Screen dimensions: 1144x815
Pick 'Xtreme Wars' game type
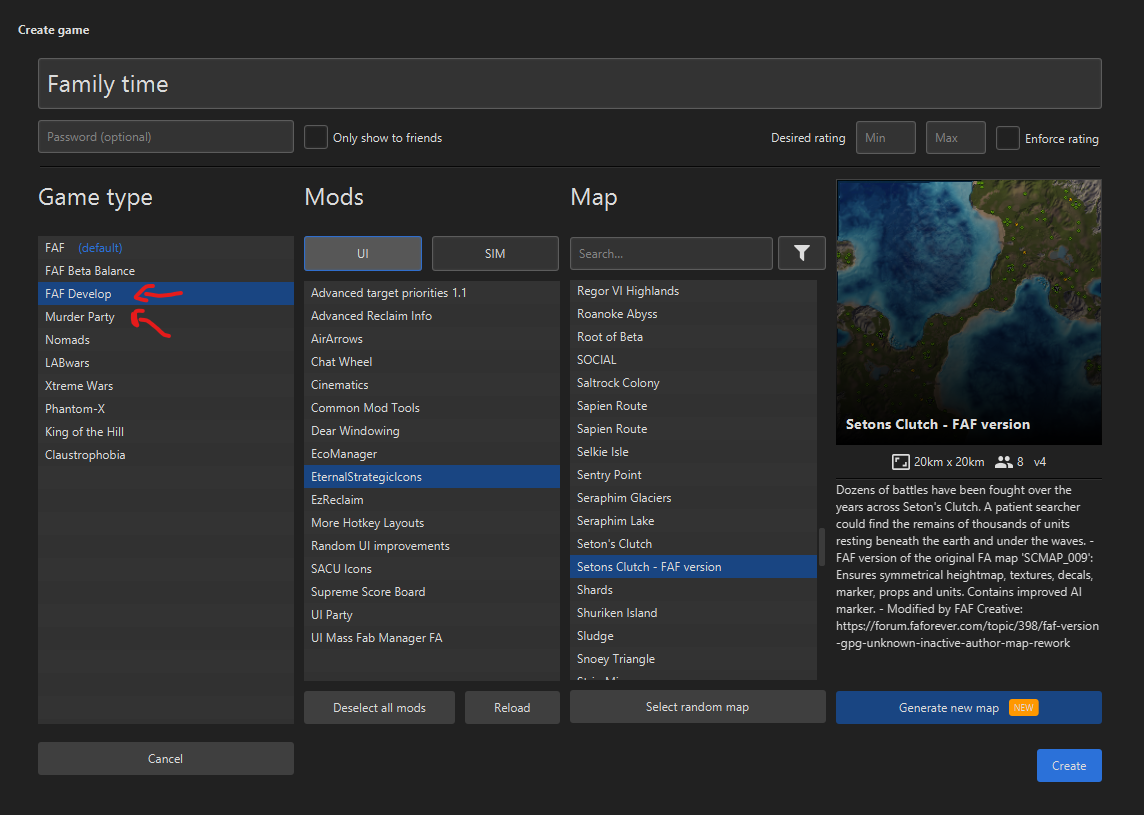point(166,385)
